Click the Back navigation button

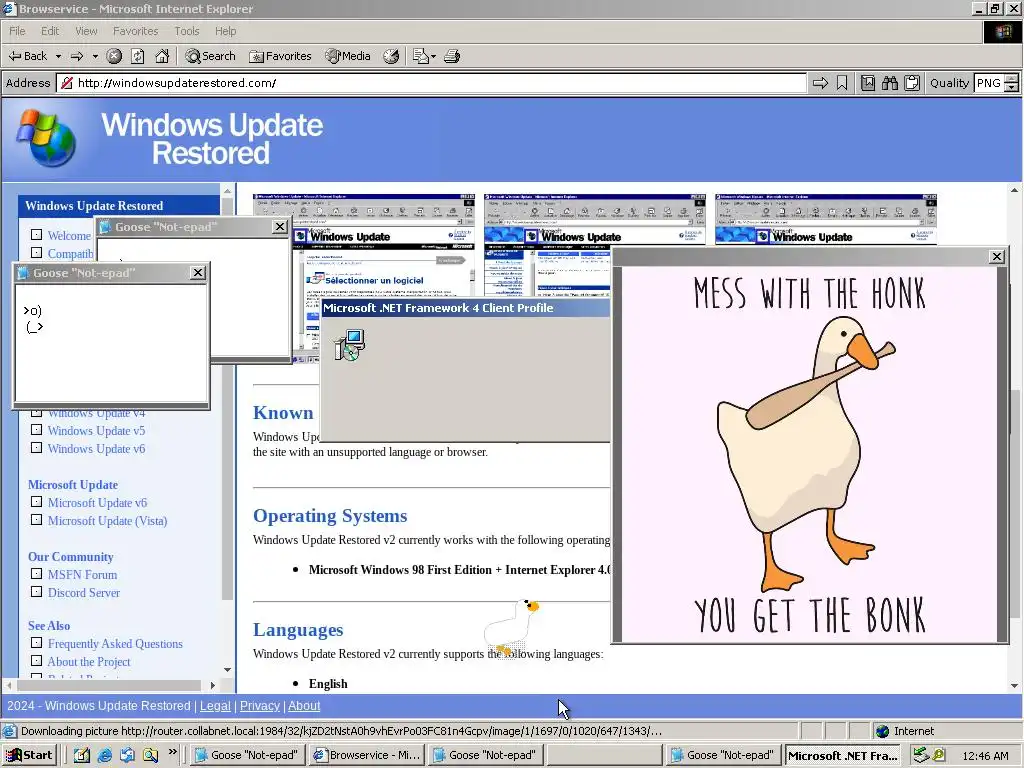[27, 56]
